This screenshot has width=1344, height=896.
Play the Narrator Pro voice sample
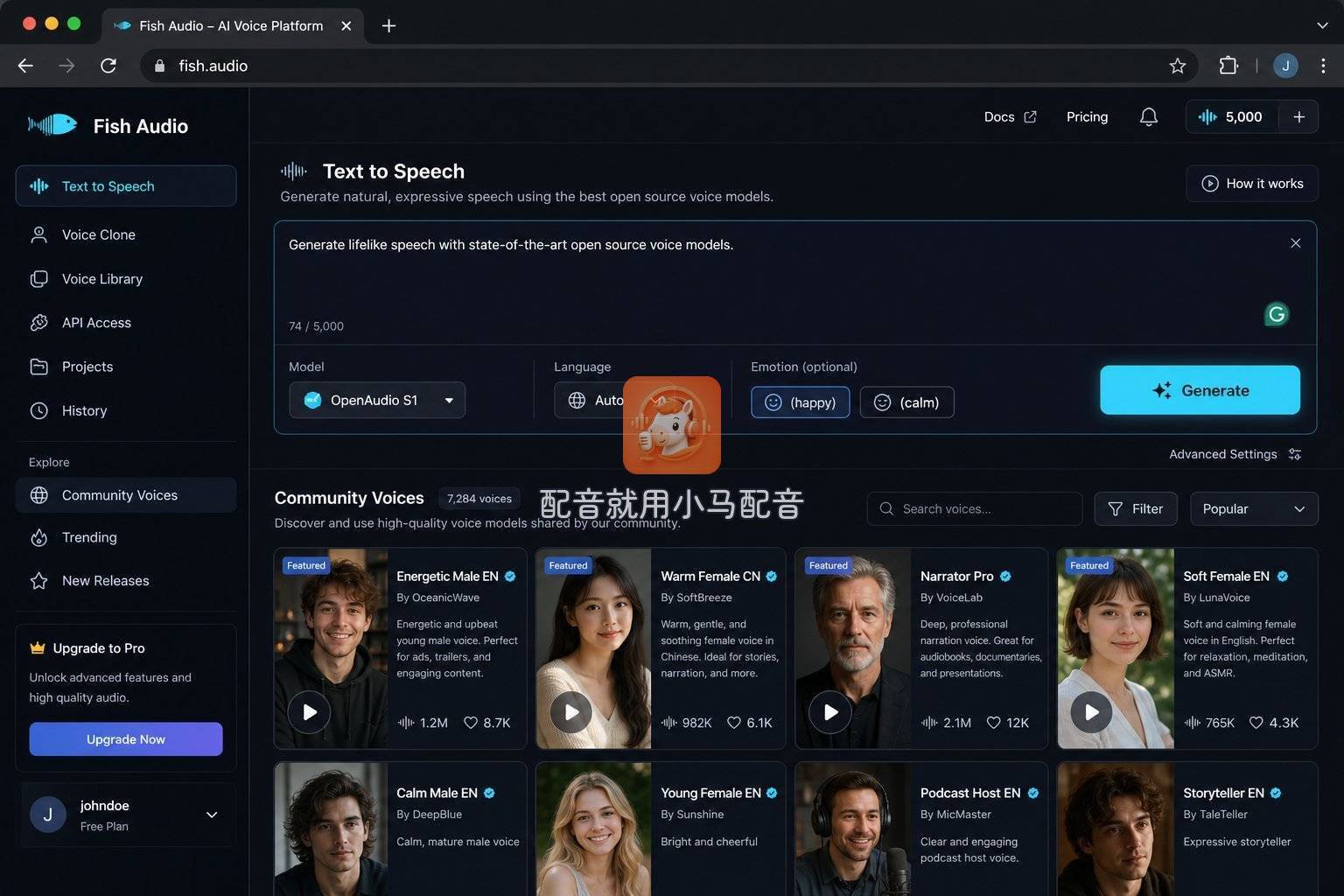[830, 712]
